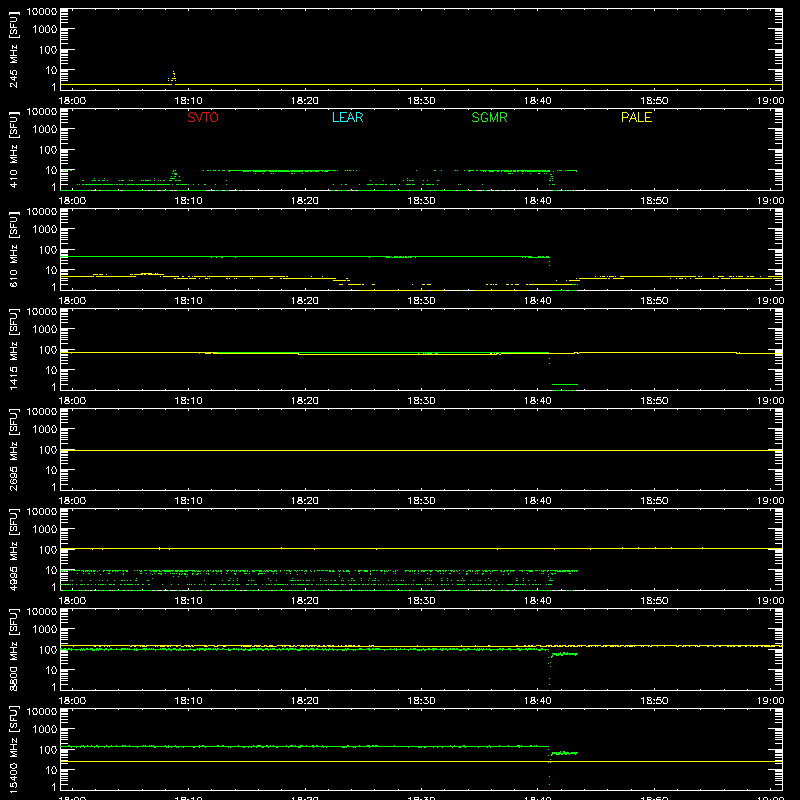Image resolution: width=800 pixels, height=800 pixels.
Task: Click the 19:00 tick label below 245 MHz plot
Action: pos(770,101)
